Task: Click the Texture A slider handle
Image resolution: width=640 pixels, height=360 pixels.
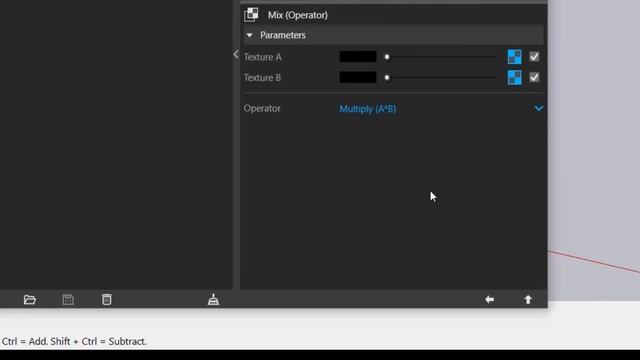Action: 387,57
